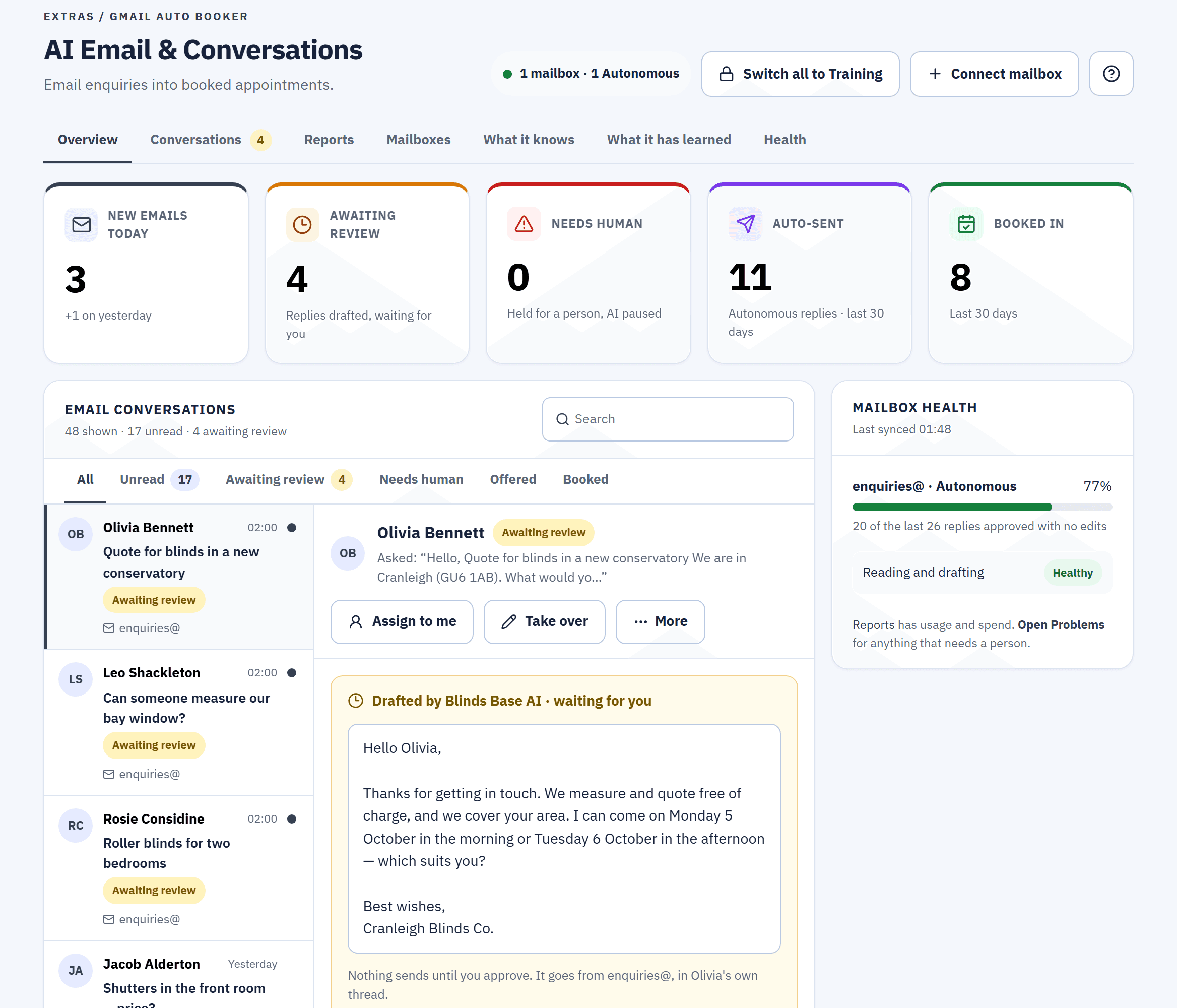Click the Extras / Gmail Auto Booker breadcrumb
This screenshot has width=1177, height=1008.
click(146, 17)
